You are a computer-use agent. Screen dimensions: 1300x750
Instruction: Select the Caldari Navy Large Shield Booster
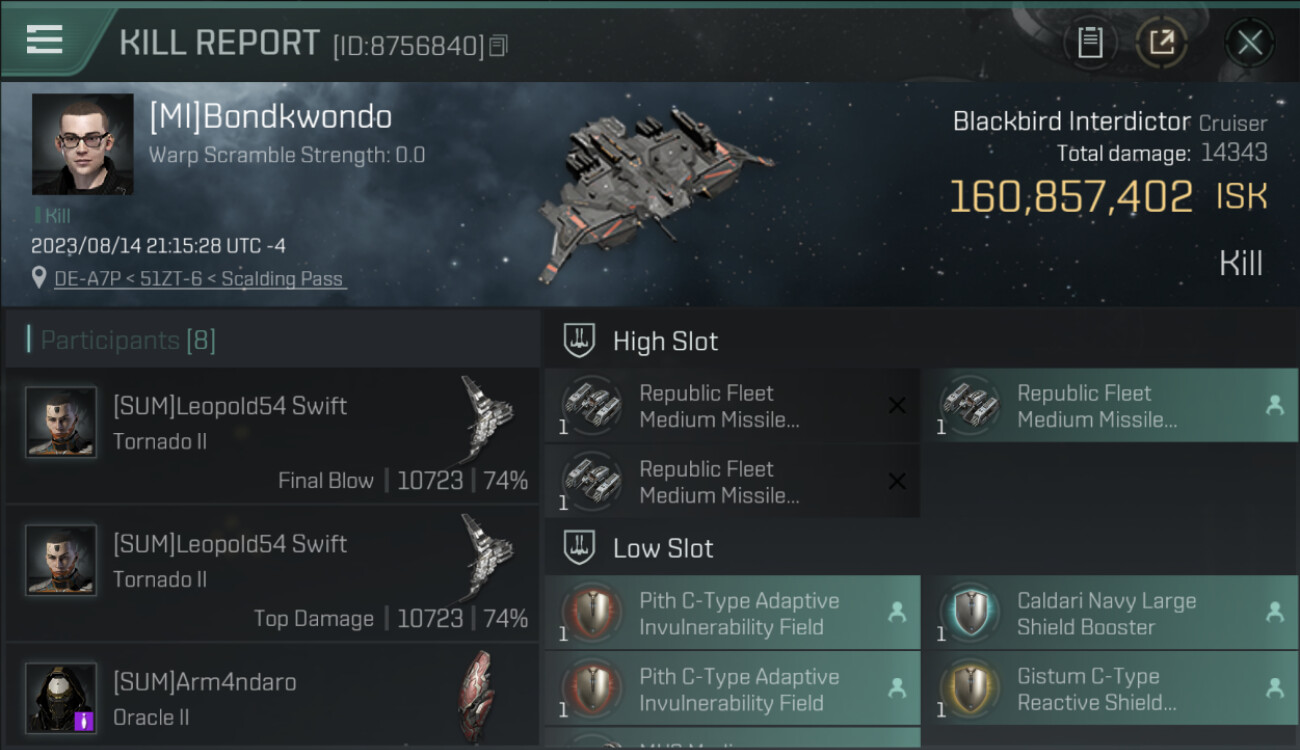point(1108,613)
